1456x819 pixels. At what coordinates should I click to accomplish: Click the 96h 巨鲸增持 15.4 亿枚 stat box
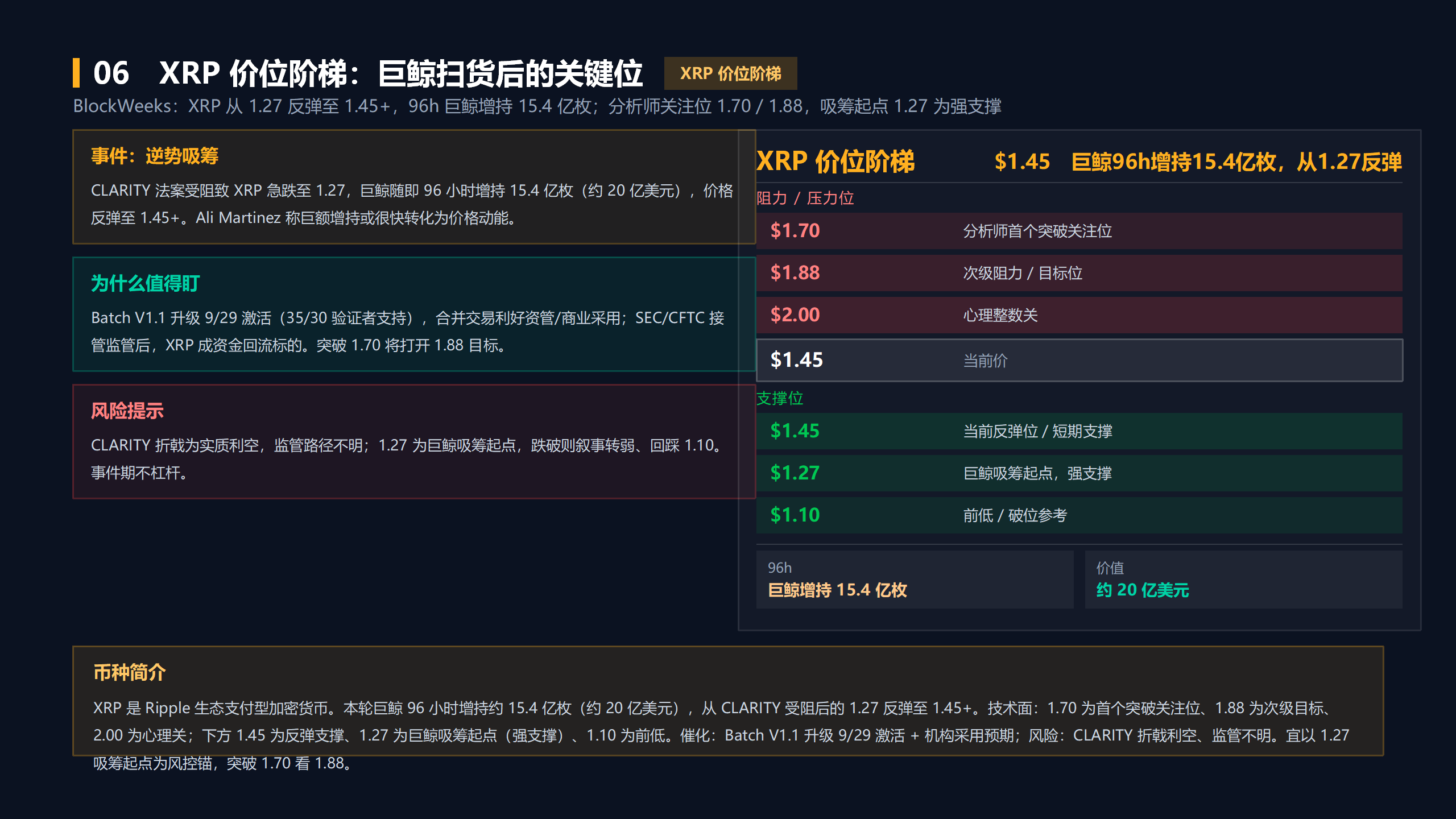coord(915,580)
